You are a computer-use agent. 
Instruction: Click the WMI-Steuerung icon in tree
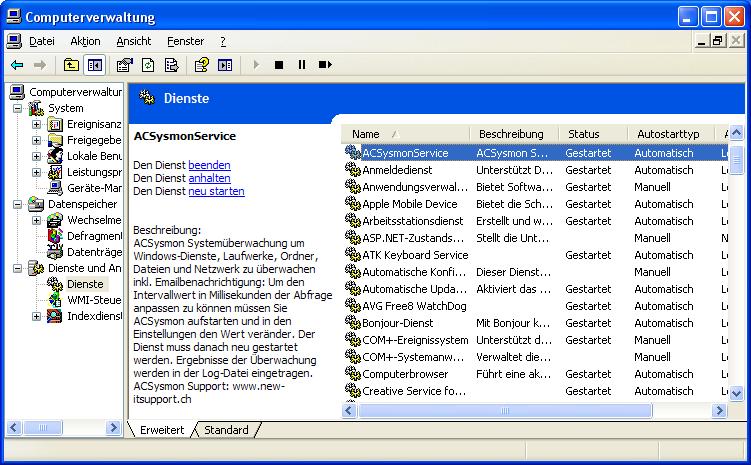55,300
